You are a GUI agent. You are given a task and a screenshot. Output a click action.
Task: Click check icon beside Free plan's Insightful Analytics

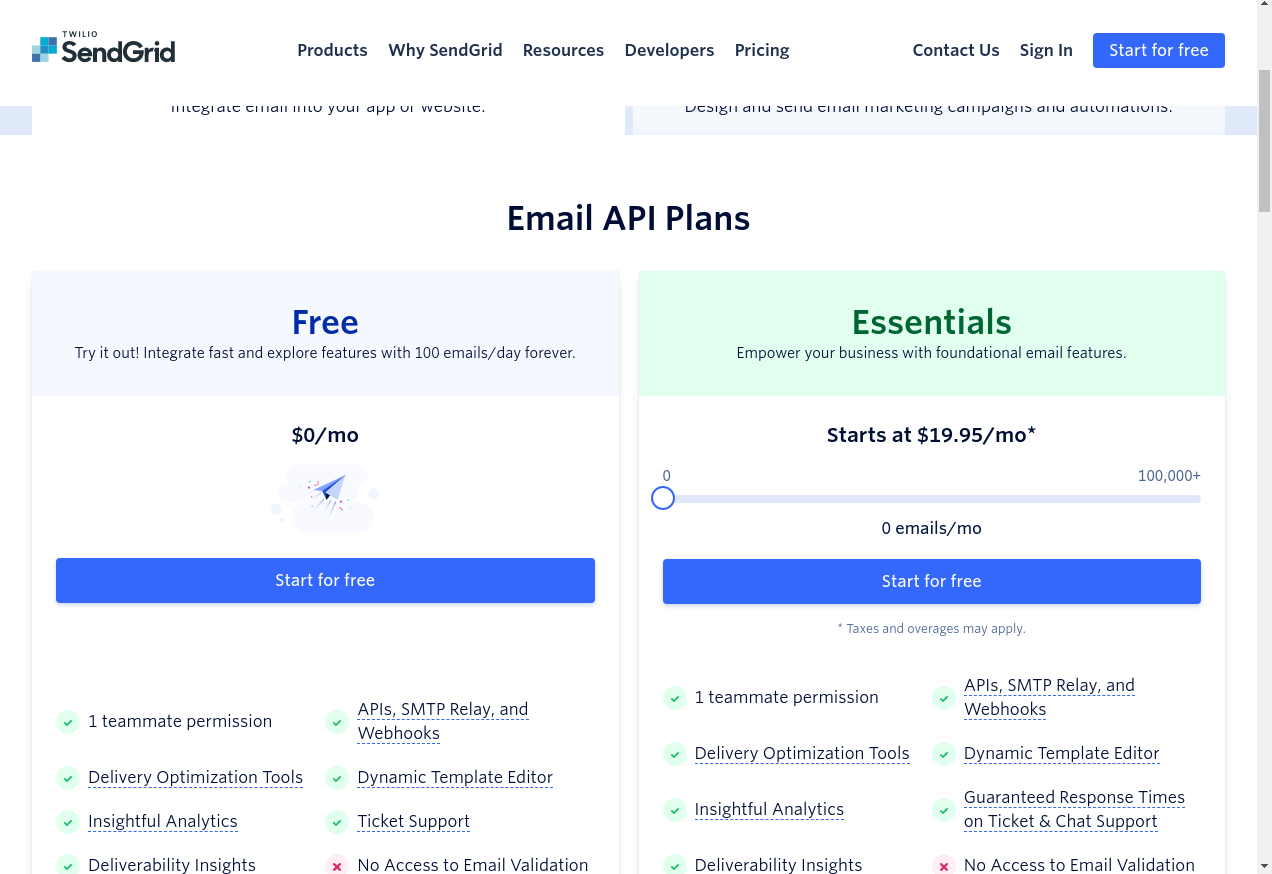point(68,822)
